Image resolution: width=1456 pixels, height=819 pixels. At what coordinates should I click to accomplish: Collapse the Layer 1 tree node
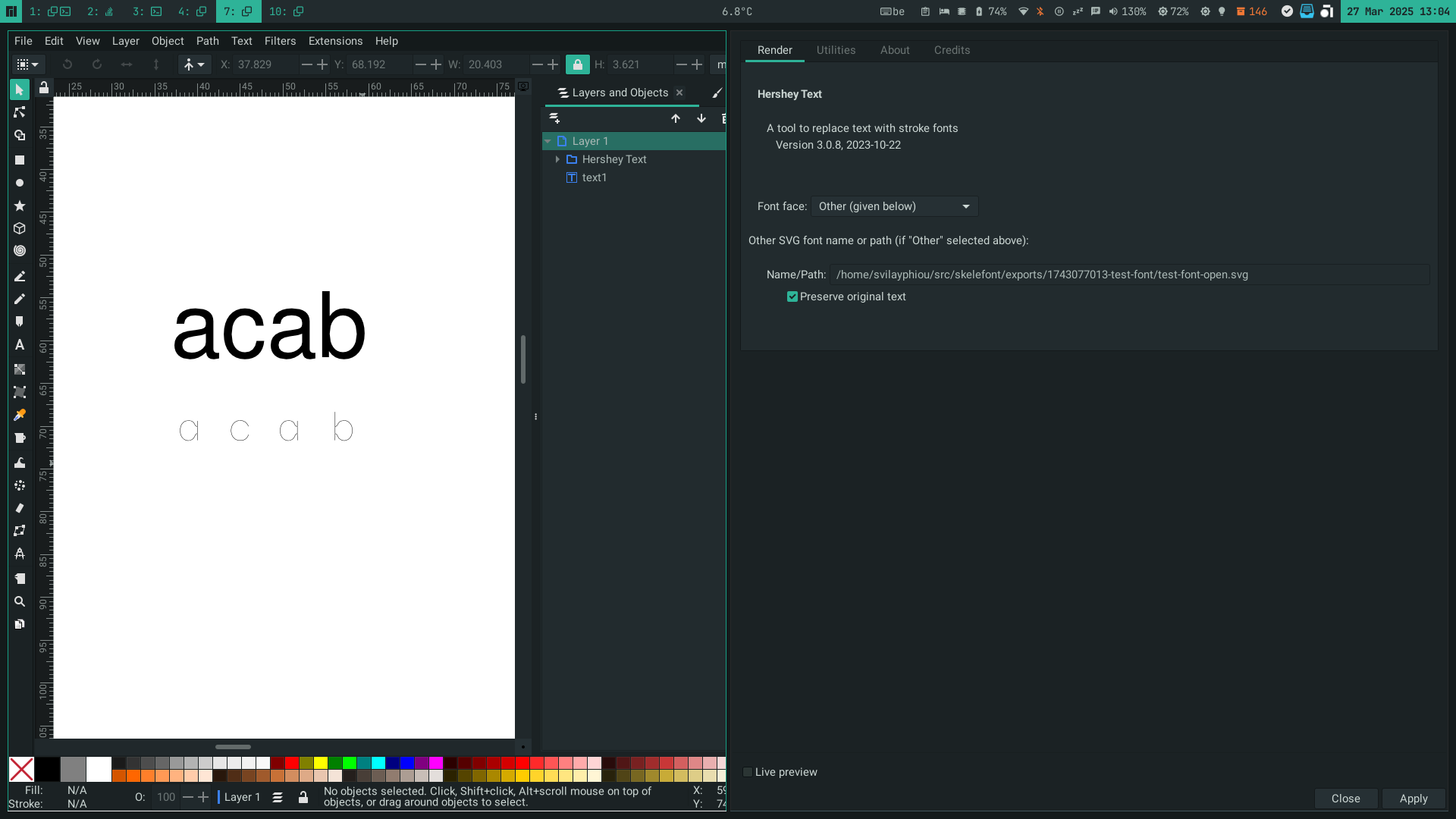(x=548, y=141)
